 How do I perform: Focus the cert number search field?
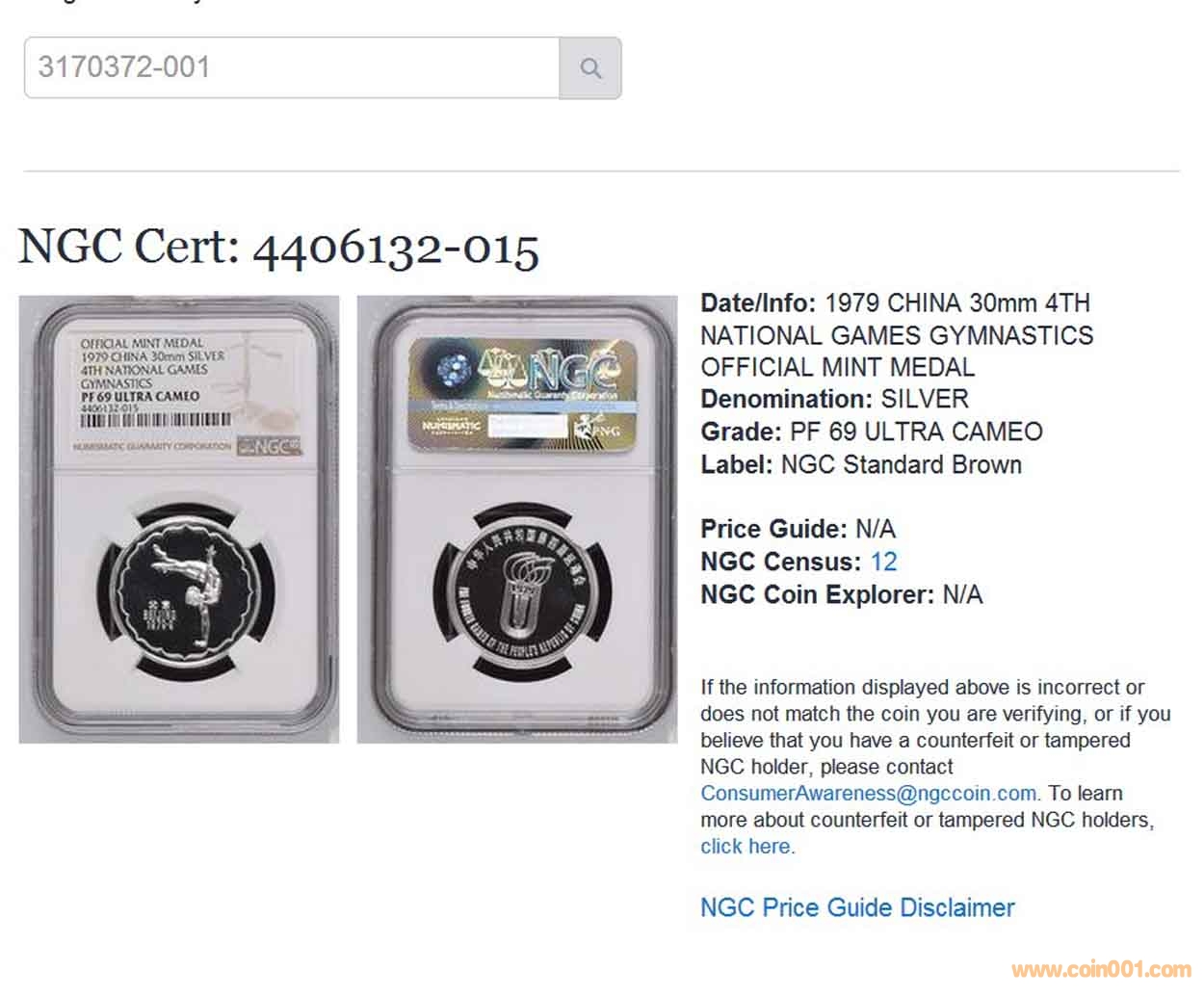tap(292, 68)
